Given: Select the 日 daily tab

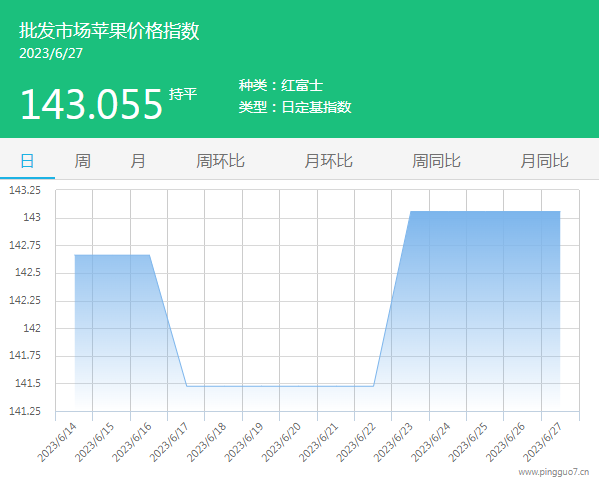Looking at the screenshot, I should click(x=27, y=161).
